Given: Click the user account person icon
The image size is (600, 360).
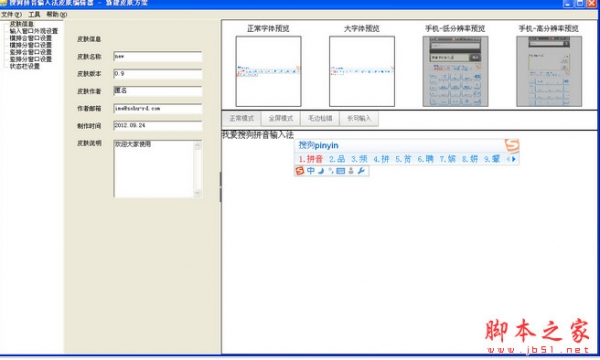Looking at the screenshot, I should point(351,171).
